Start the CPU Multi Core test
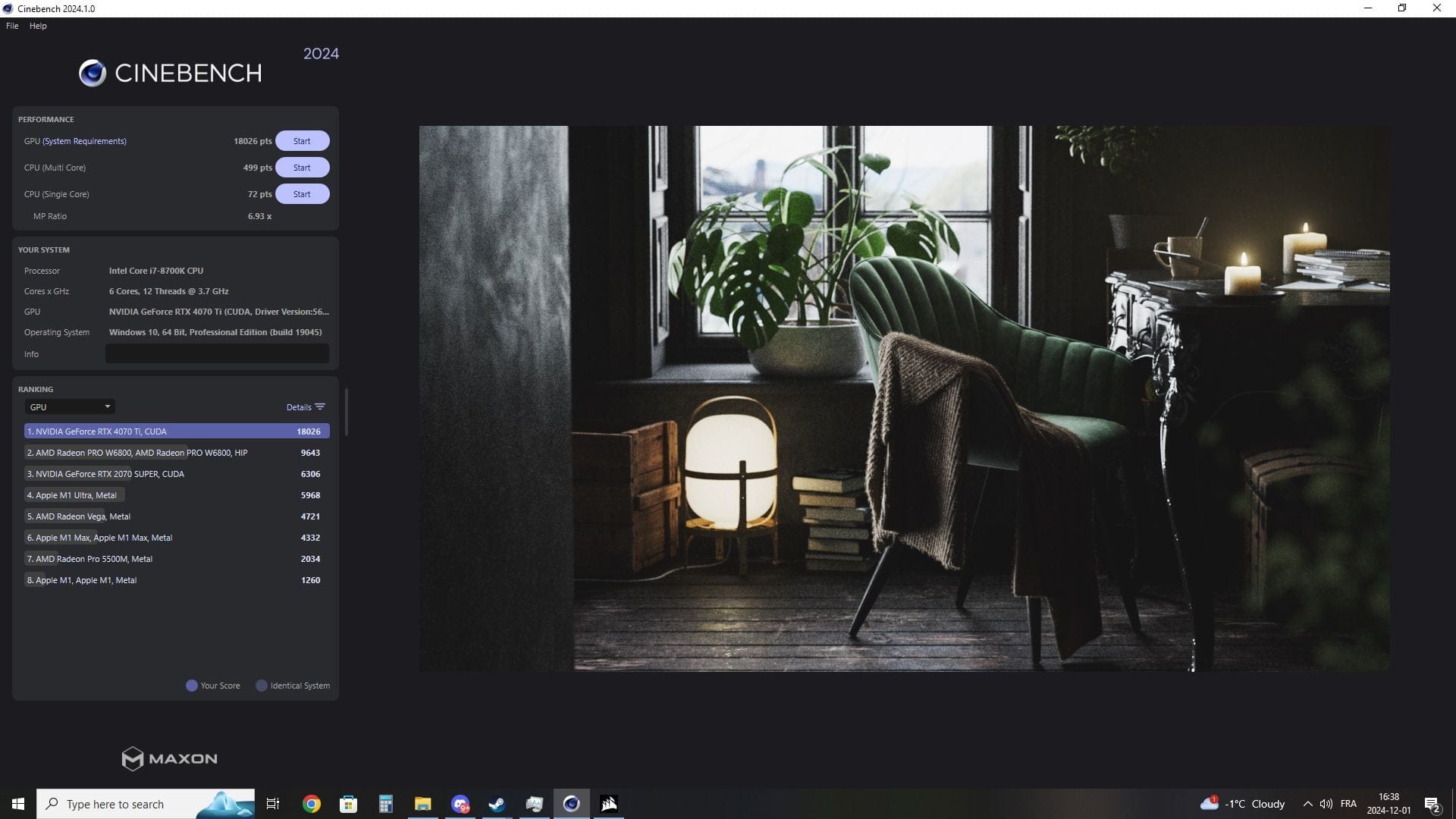 pyautogui.click(x=302, y=168)
